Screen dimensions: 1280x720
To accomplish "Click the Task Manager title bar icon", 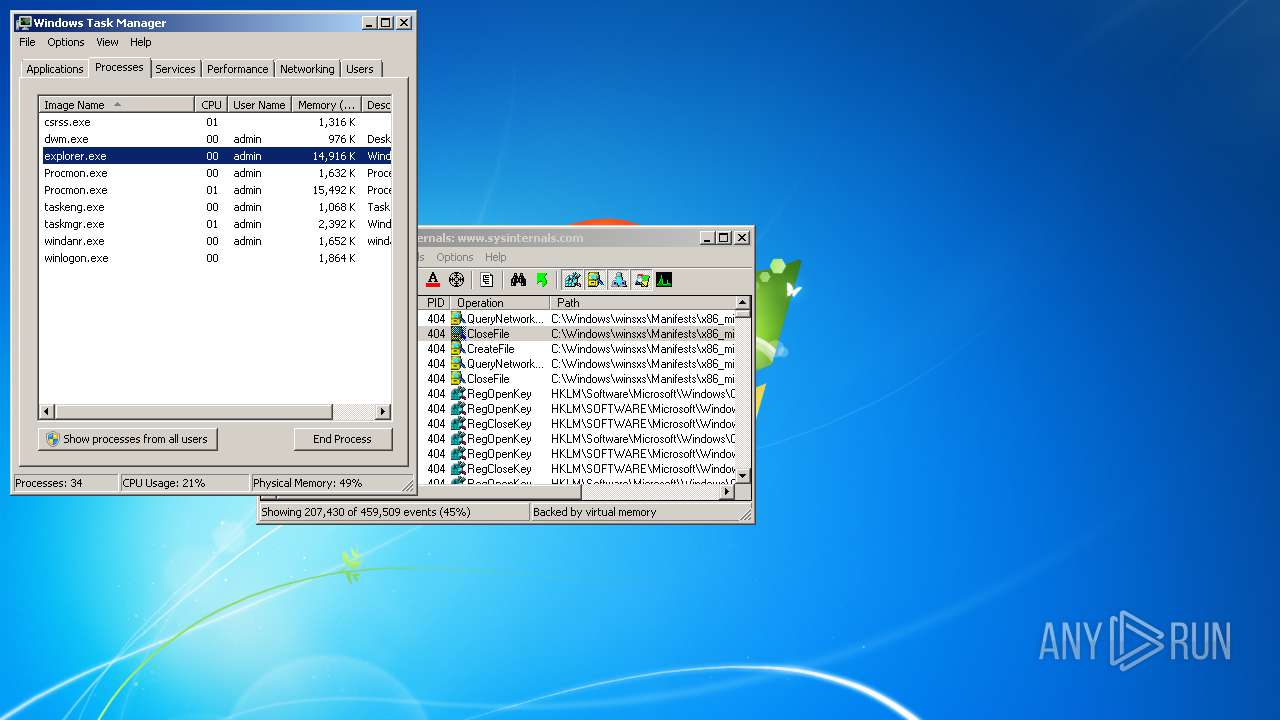I will 24,22.
